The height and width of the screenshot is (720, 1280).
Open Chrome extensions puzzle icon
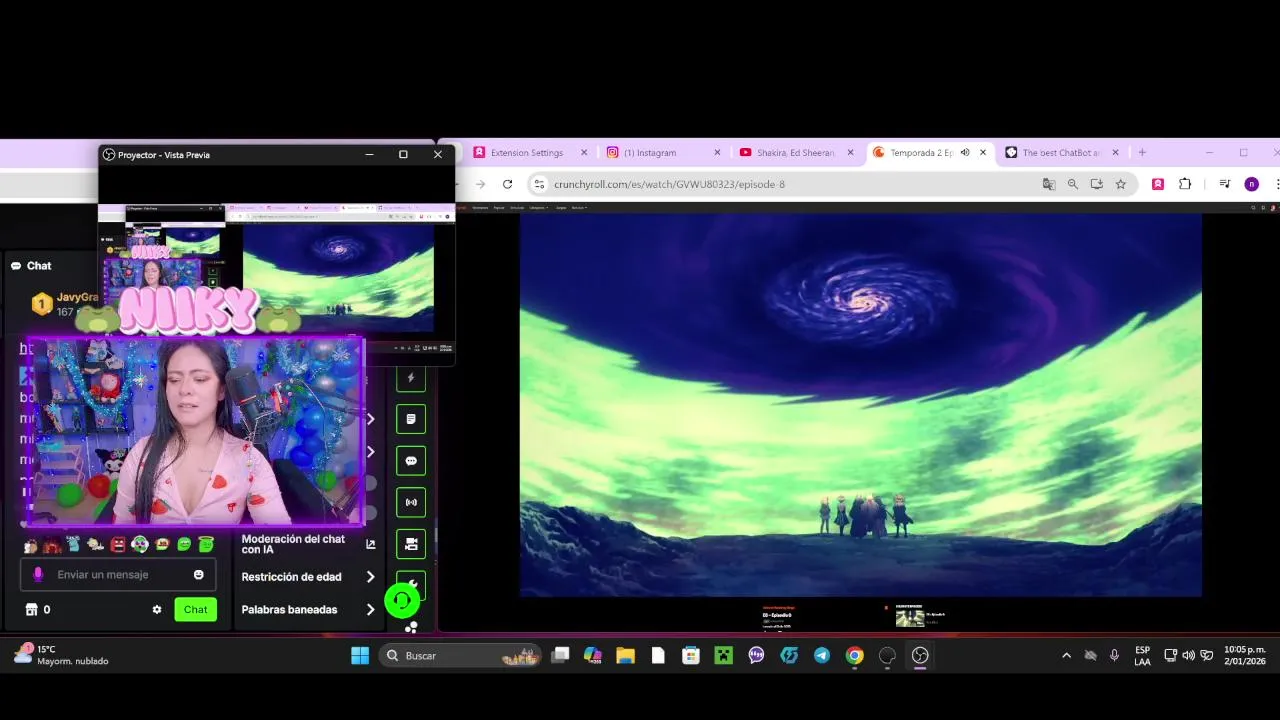(1185, 184)
